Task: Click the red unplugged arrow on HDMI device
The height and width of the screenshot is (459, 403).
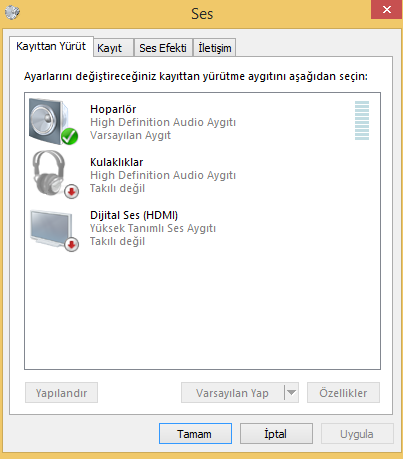Action: [x=71, y=244]
